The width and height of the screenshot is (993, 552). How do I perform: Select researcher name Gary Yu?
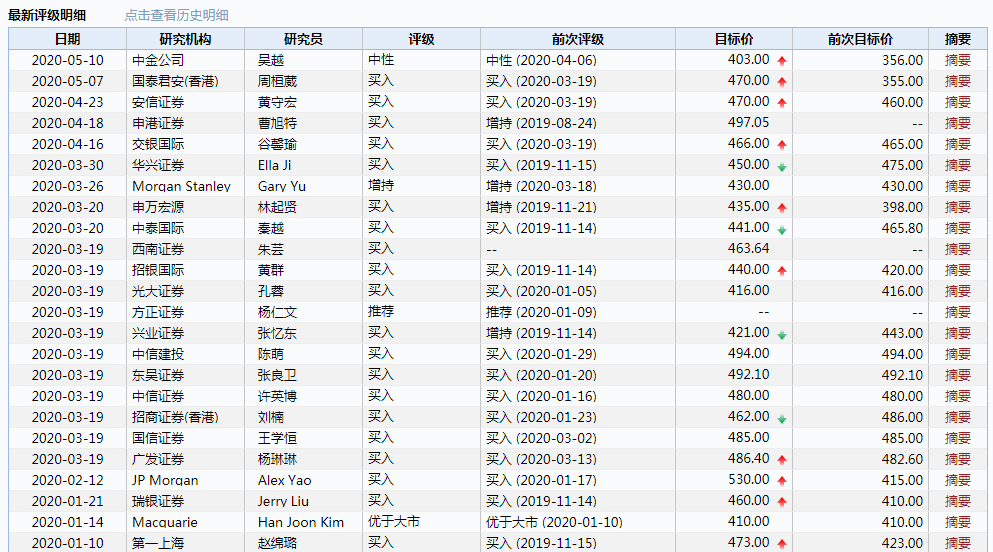coord(282,186)
